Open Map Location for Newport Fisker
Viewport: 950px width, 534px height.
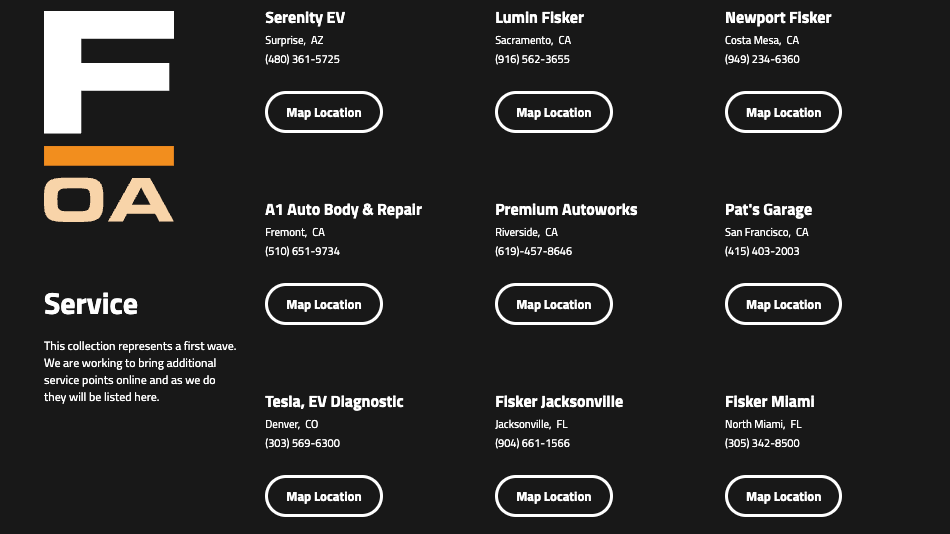point(783,112)
